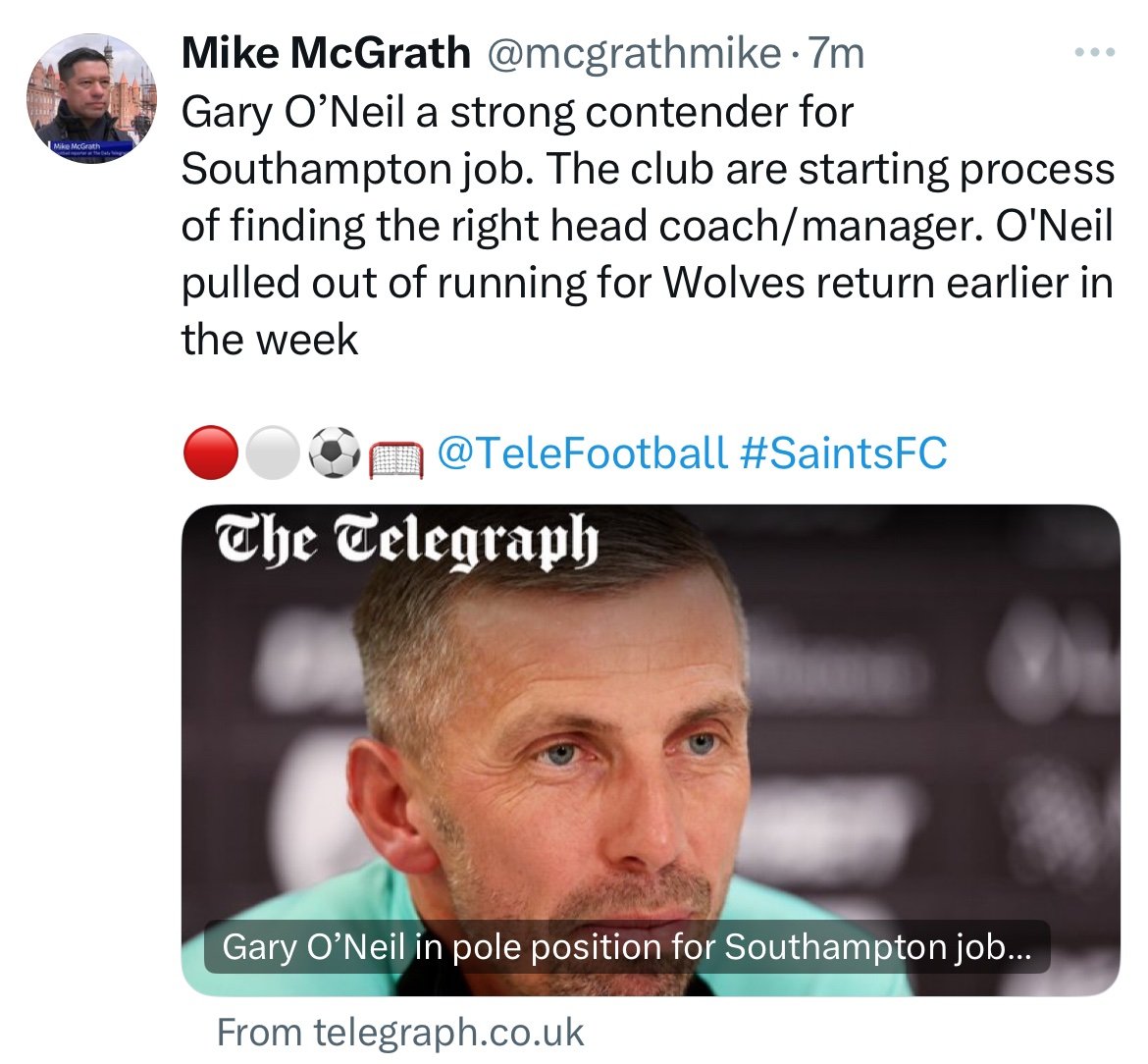The image size is (1148, 1064).
Task: Open Mike McGrath's profile avatar
Action: click(91, 99)
